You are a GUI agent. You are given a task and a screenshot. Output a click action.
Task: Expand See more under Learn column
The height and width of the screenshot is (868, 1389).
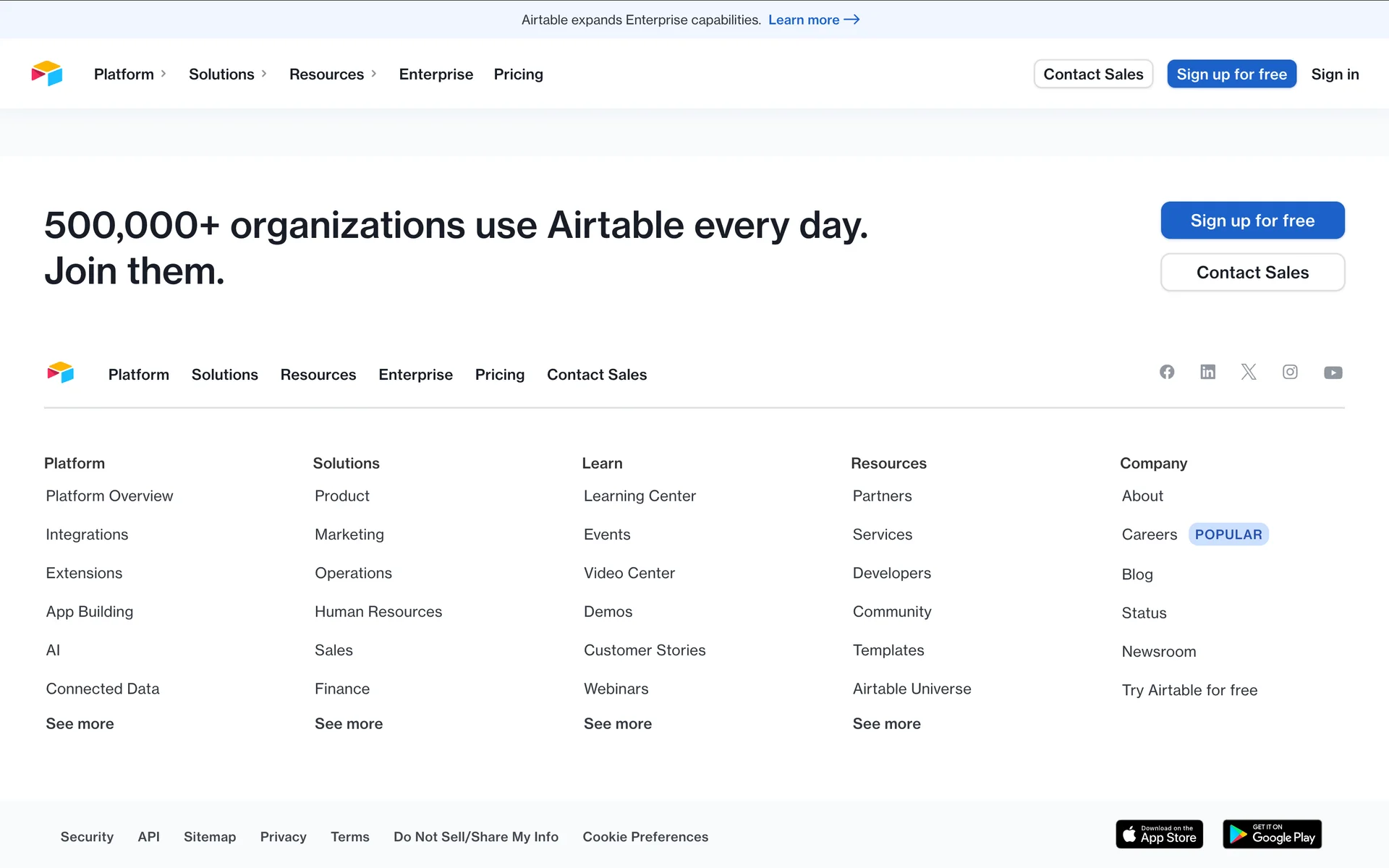pyautogui.click(x=617, y=723)
